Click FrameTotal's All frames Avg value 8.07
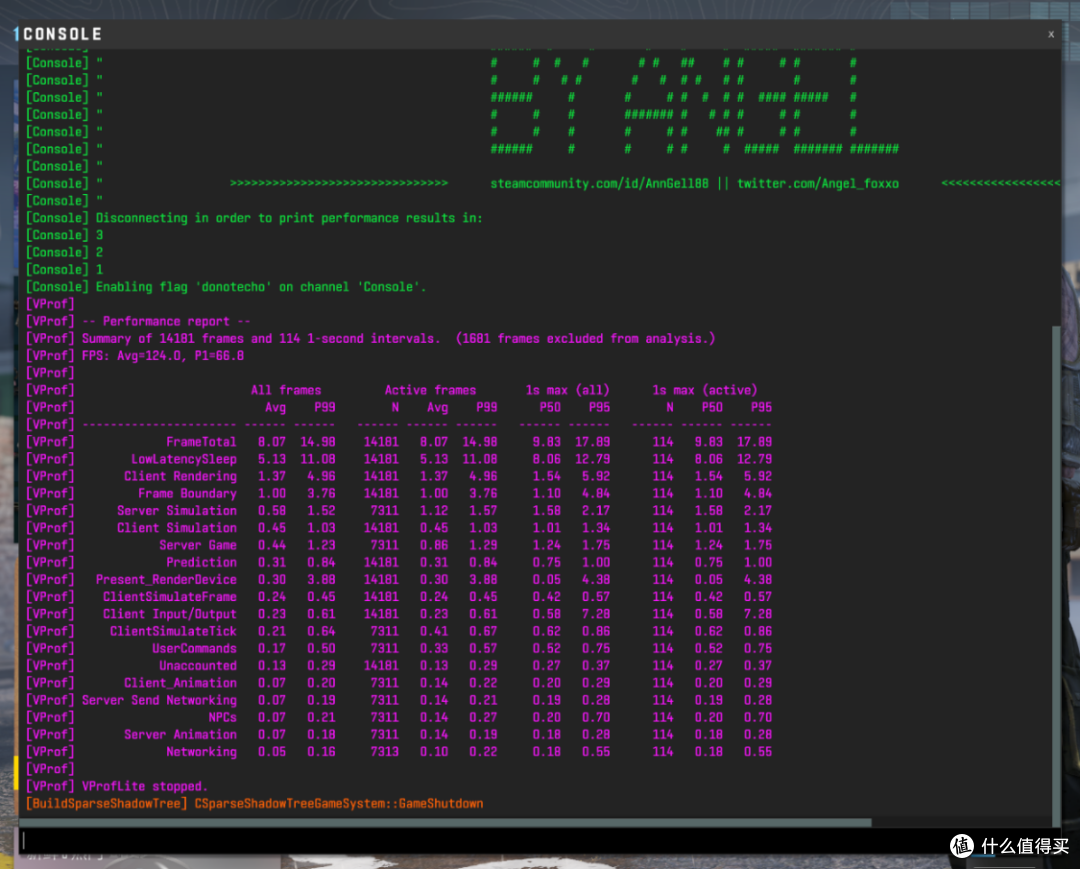 pos(272,442)
